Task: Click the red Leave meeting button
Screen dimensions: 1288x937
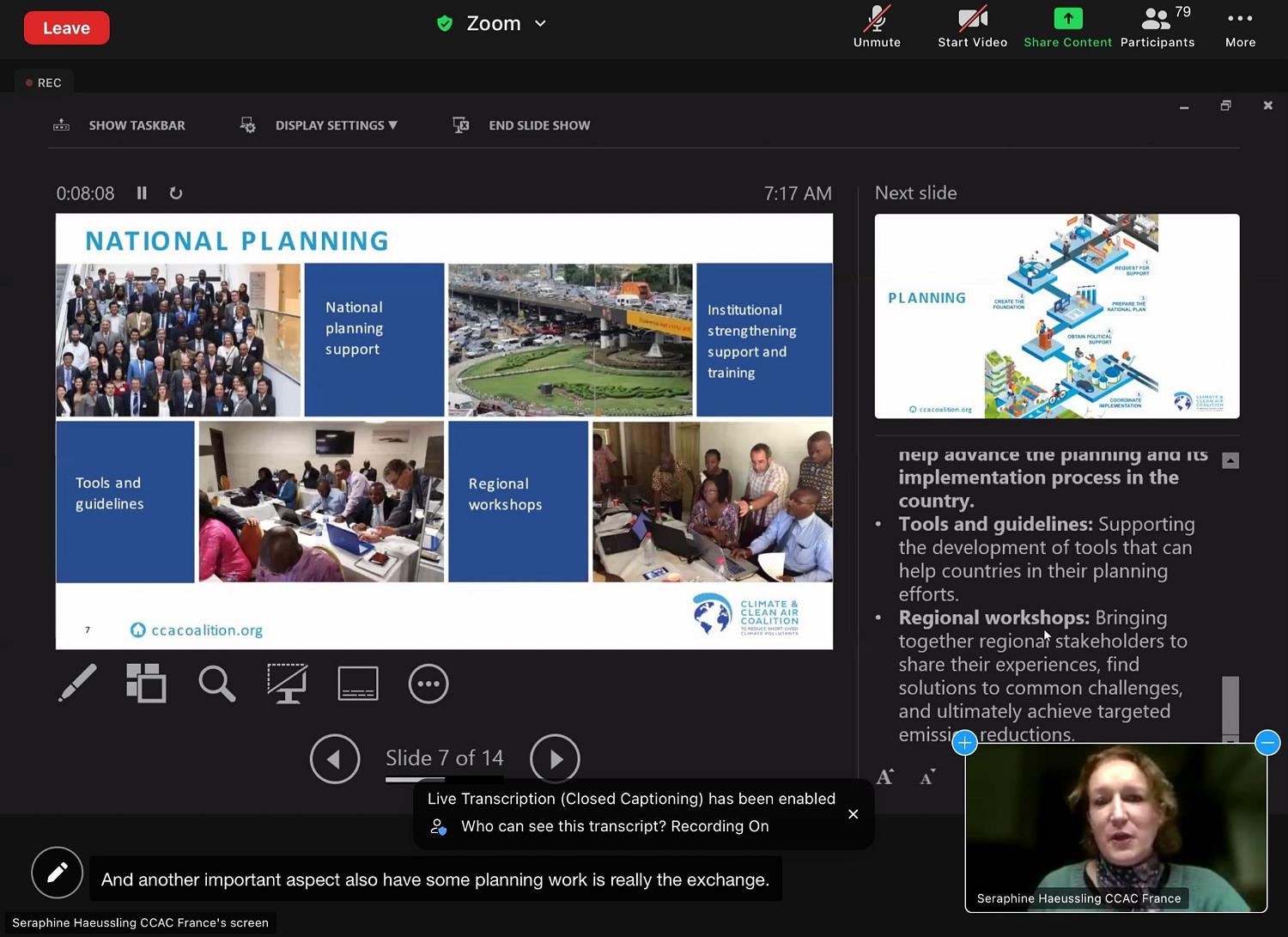Action: pyautogui.click(x=66, y=27)
